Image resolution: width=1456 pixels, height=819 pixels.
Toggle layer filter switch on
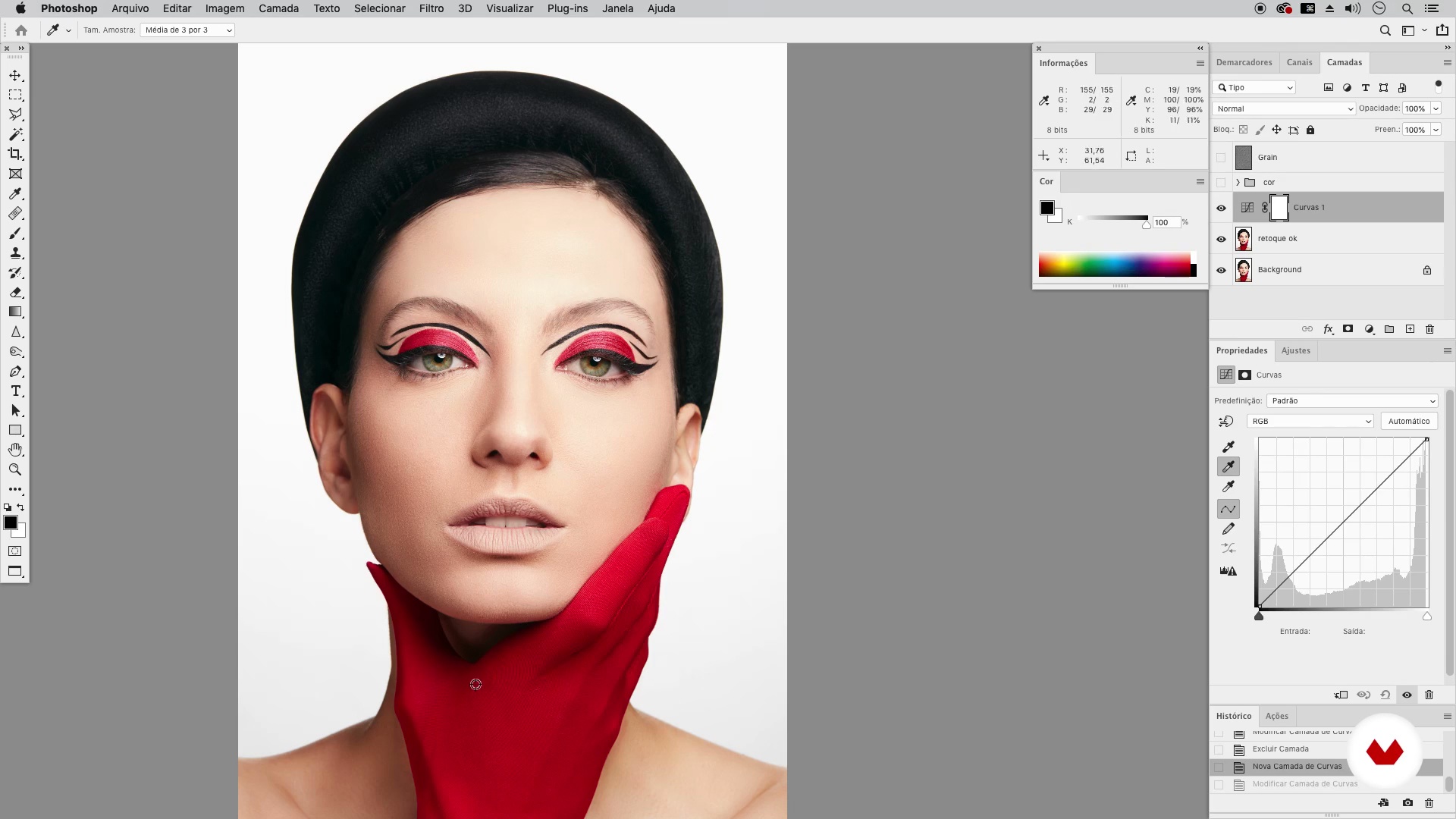coord(1439,86)
